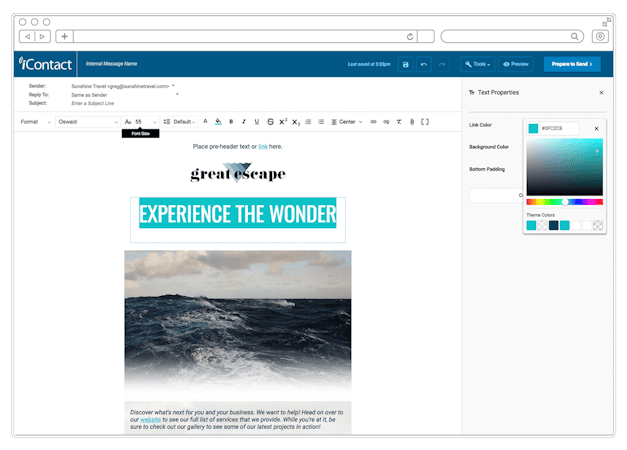Click the text color A icon
627x450 pixels.
(205, 121)
